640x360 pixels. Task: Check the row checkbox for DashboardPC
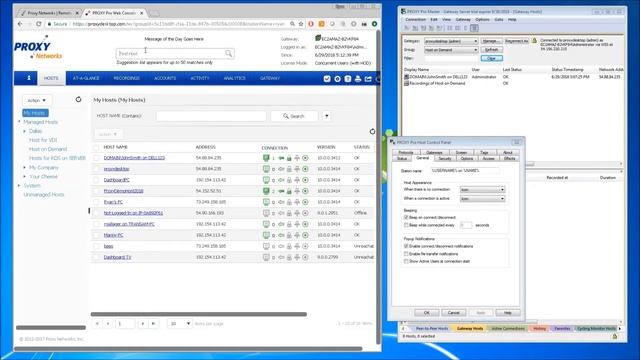(96, 180)
